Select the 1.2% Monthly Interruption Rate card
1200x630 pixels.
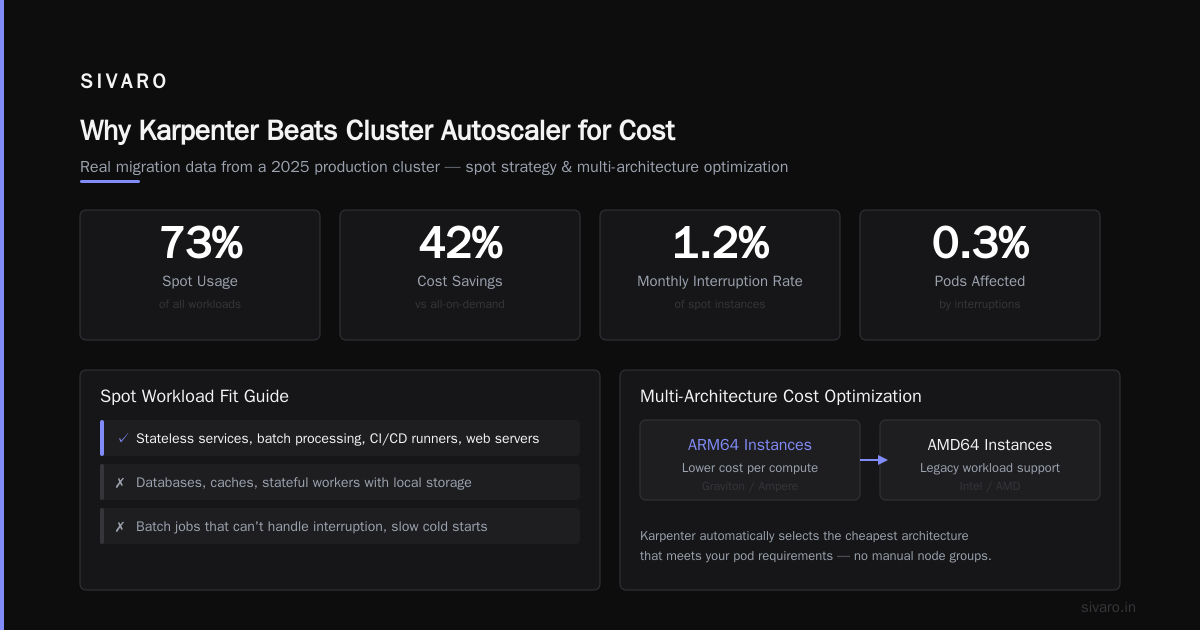(720, 275)
